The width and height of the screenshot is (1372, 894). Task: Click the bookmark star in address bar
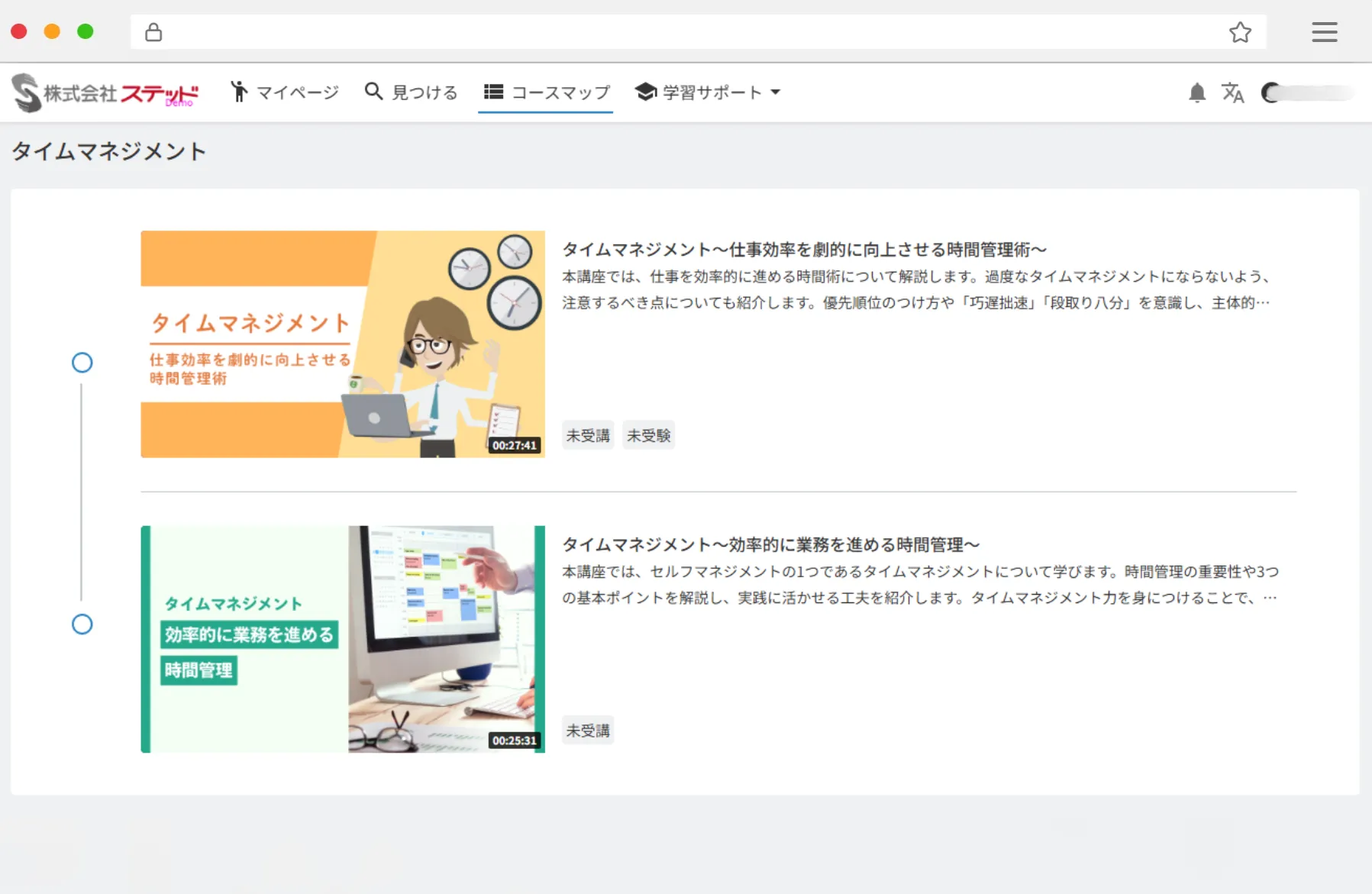(1240, 32)
